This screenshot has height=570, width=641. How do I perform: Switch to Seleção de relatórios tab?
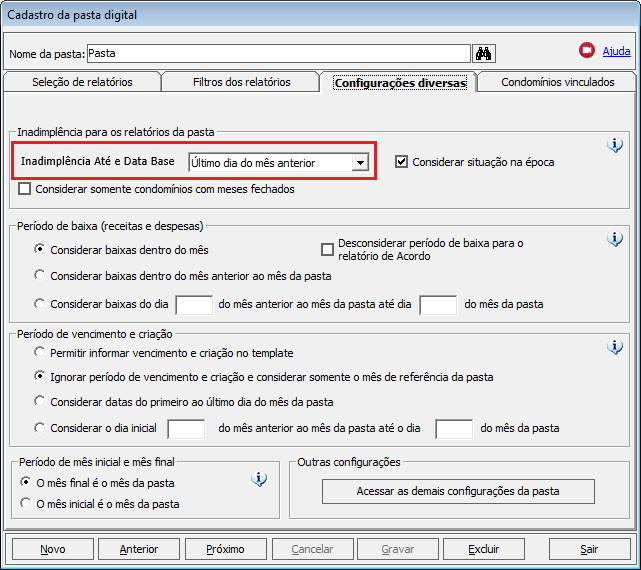pyautogui.click(x=82, y=82)
